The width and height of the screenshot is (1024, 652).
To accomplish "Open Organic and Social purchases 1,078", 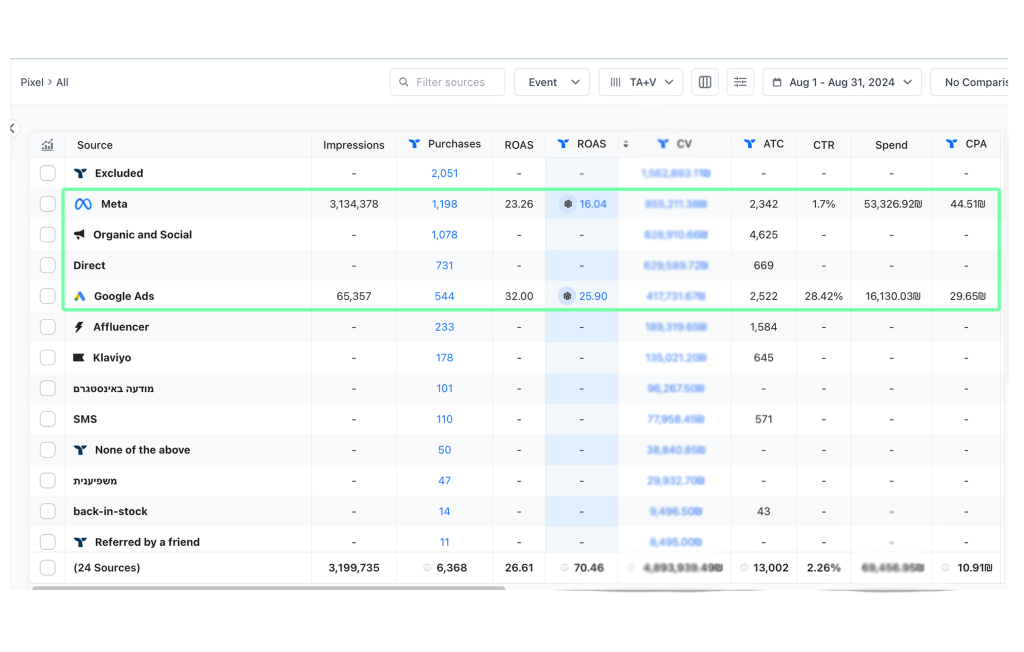I will coord(444,235).
